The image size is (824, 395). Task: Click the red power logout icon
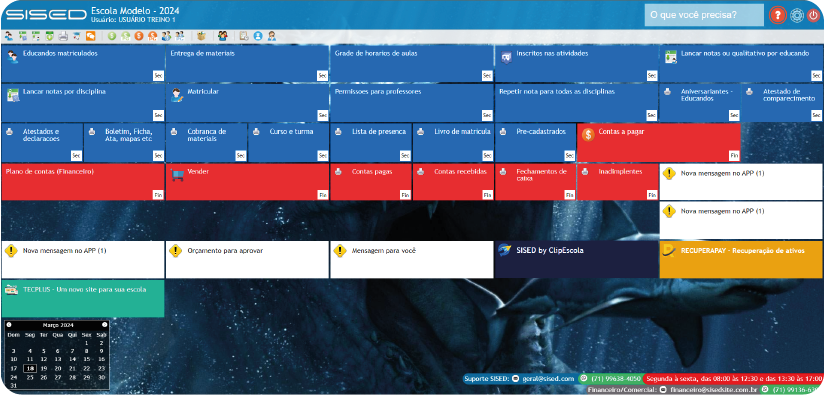point(813,15)
